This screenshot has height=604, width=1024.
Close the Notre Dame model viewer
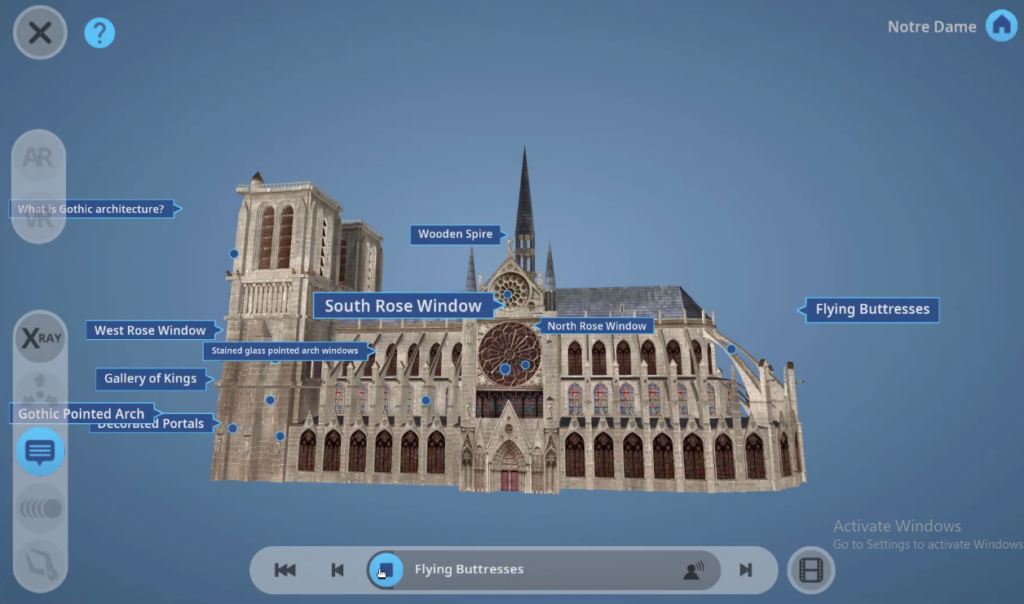(x=40, y=33)
